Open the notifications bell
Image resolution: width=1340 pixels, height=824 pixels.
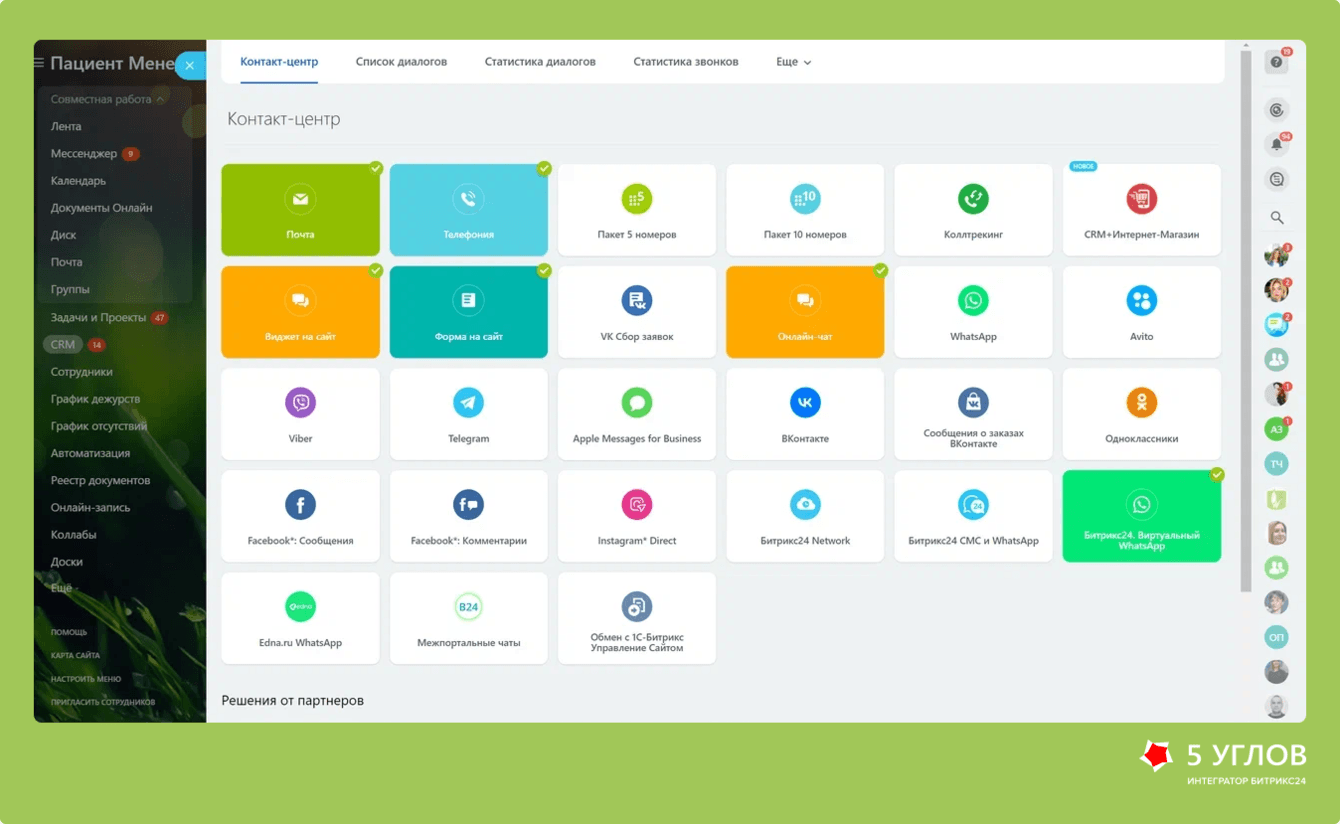click(x=1276, y=145)
